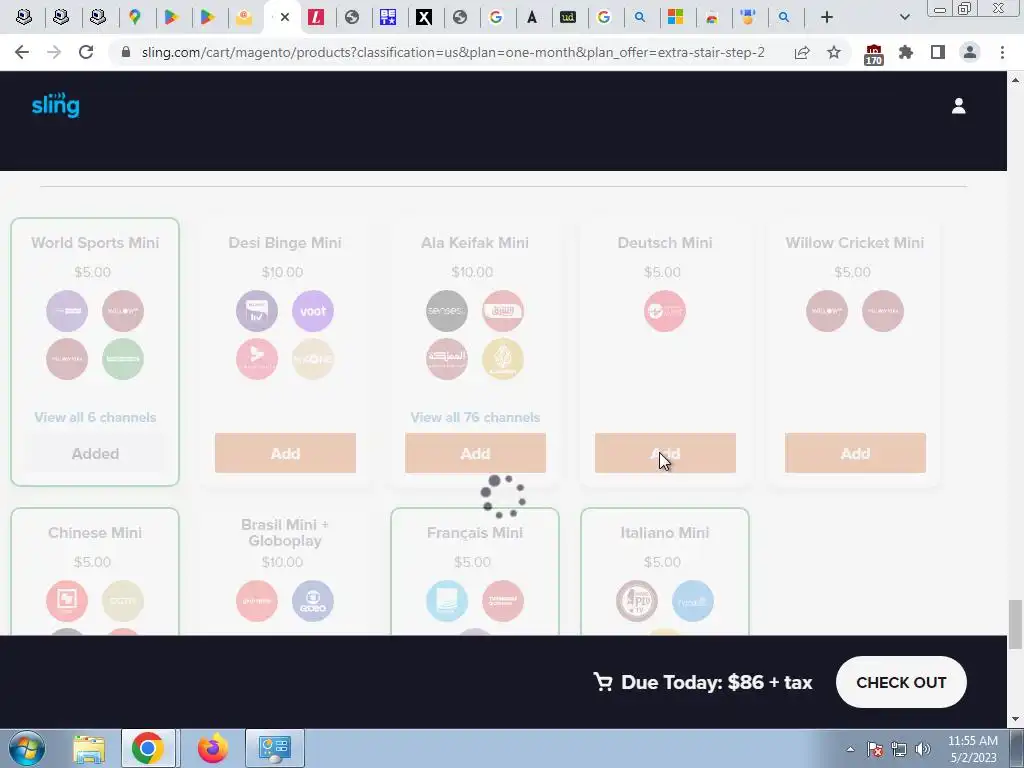
Task: Click the Willow Cricket Mini title
Action: (x=855, y=242)
